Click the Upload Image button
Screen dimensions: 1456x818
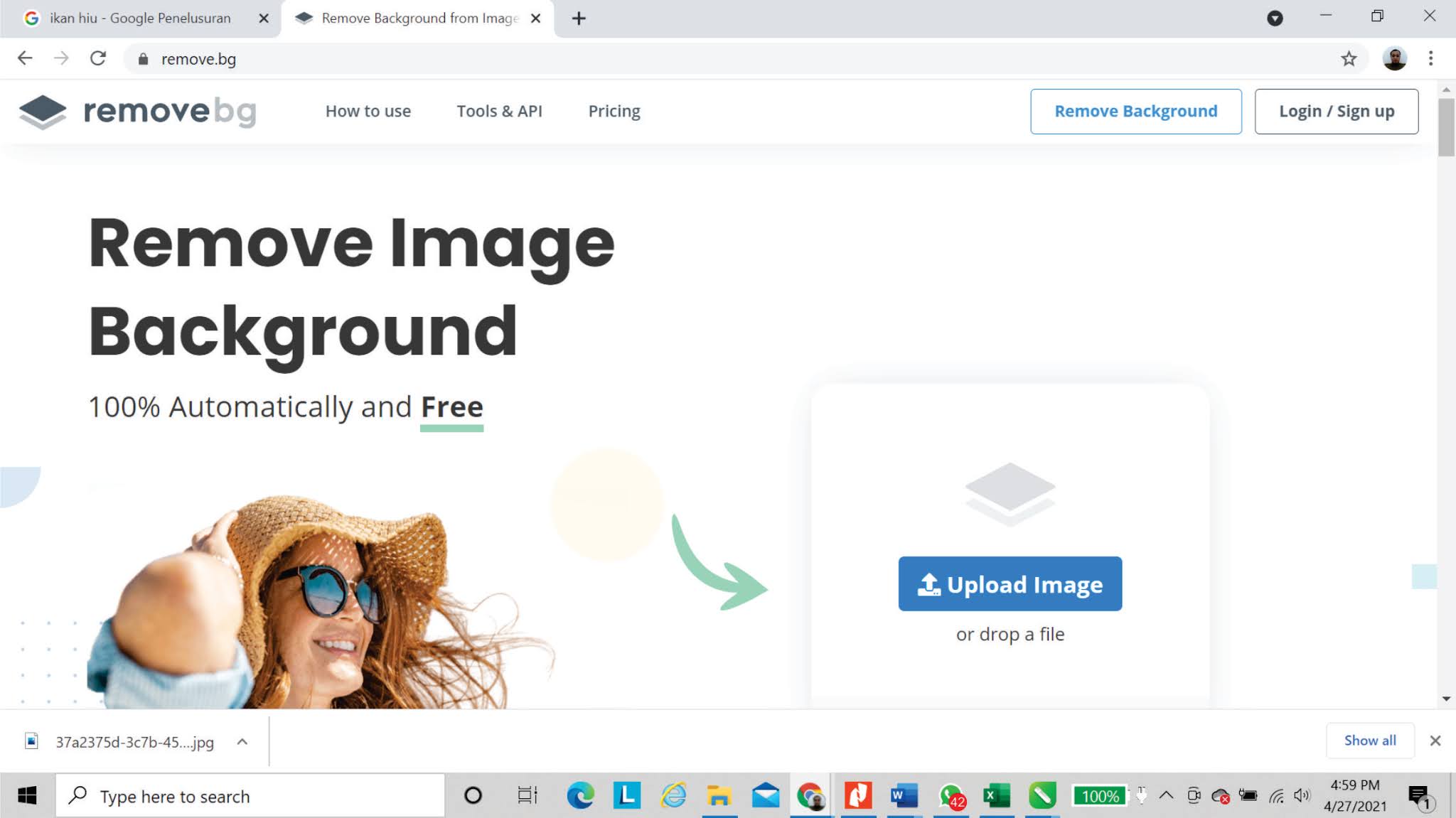point(1010,584)
